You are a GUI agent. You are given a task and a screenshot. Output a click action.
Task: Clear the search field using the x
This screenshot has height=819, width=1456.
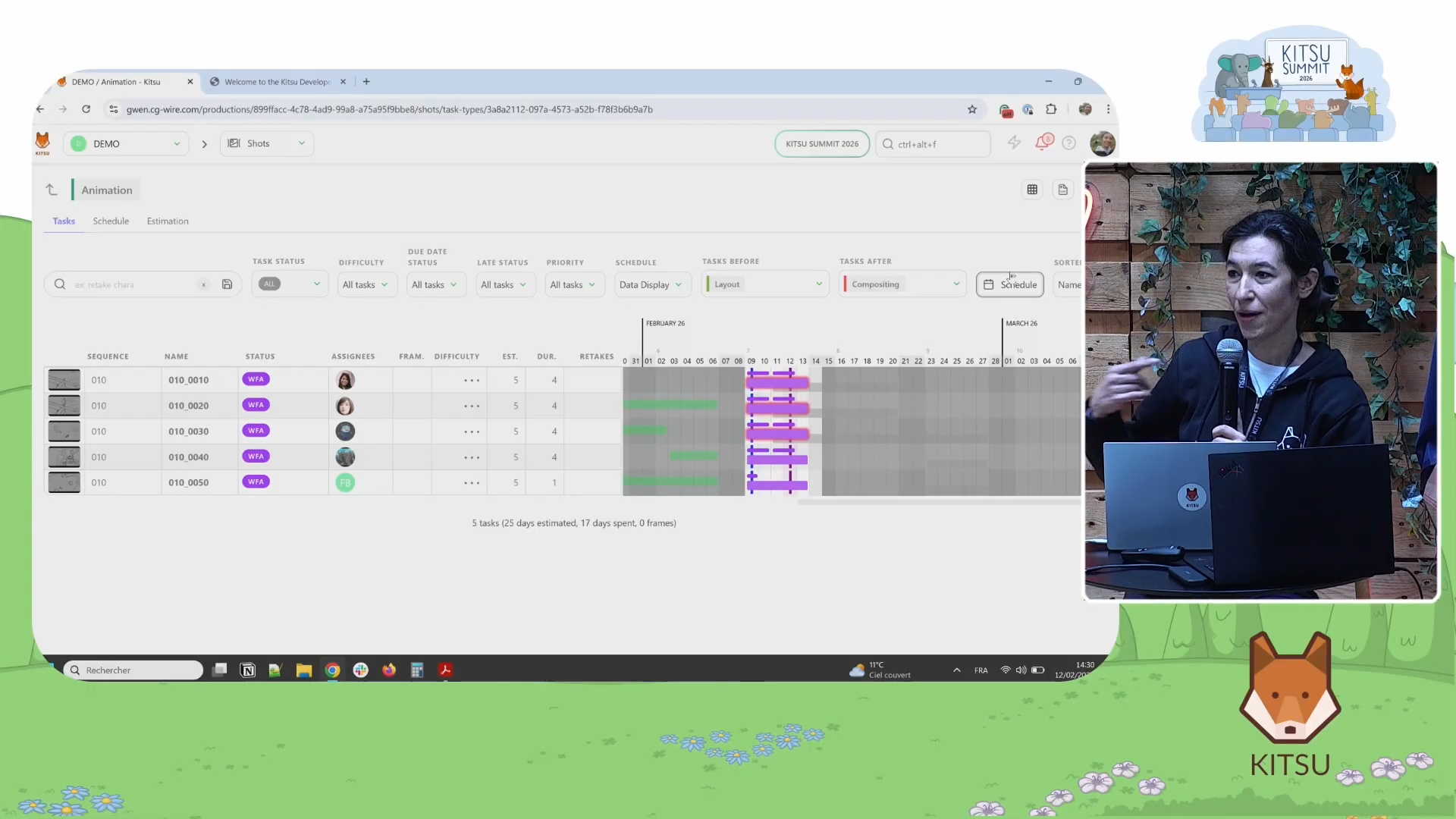[203, 284]
